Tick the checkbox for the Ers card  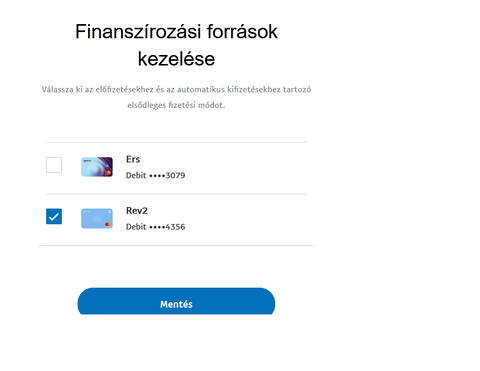[54, 165]
